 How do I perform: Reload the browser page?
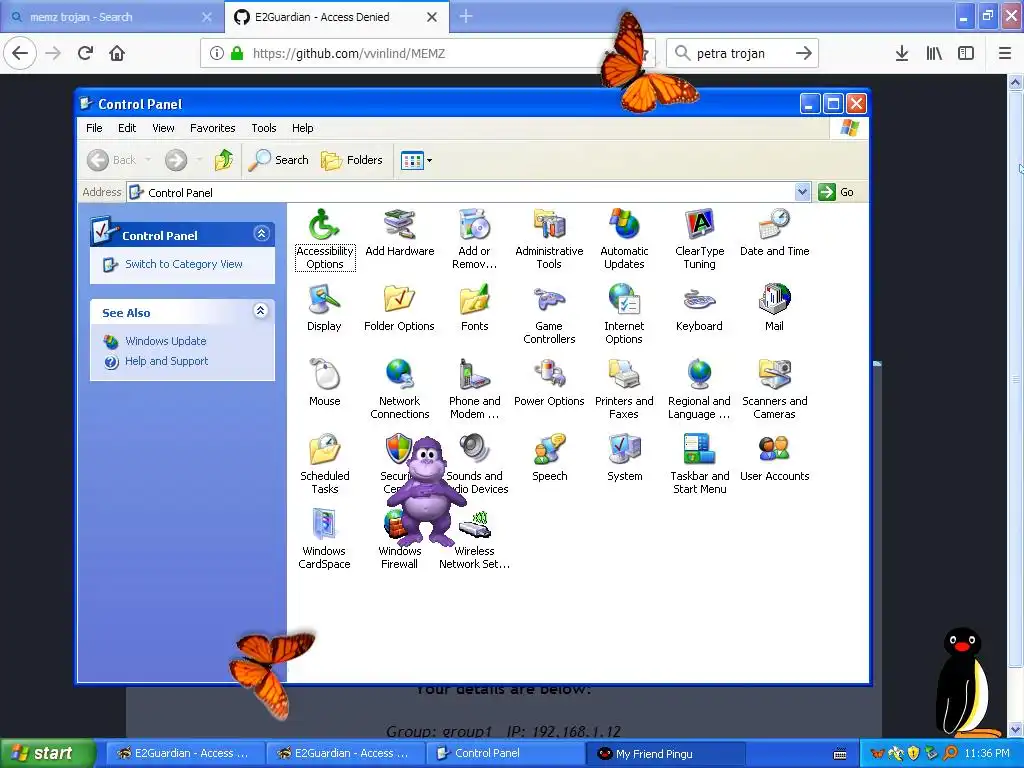click(x=85, y=53)
